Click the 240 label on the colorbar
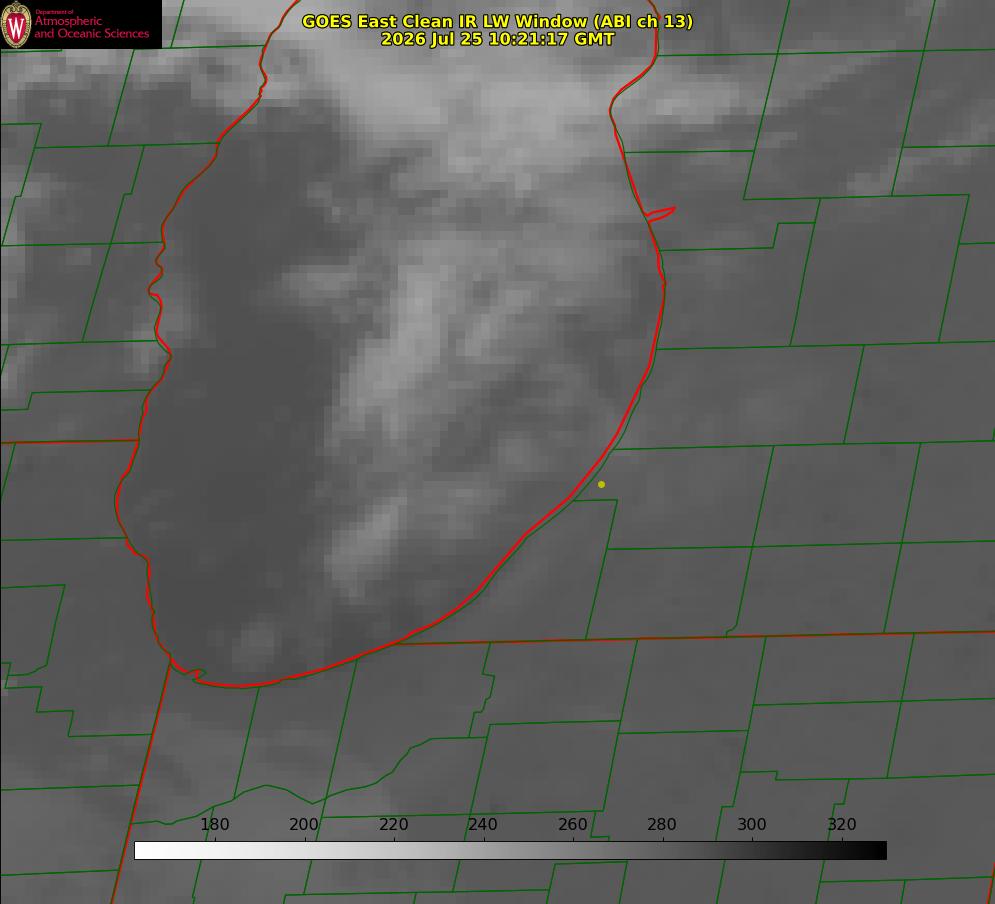 [x=483, y=824]
